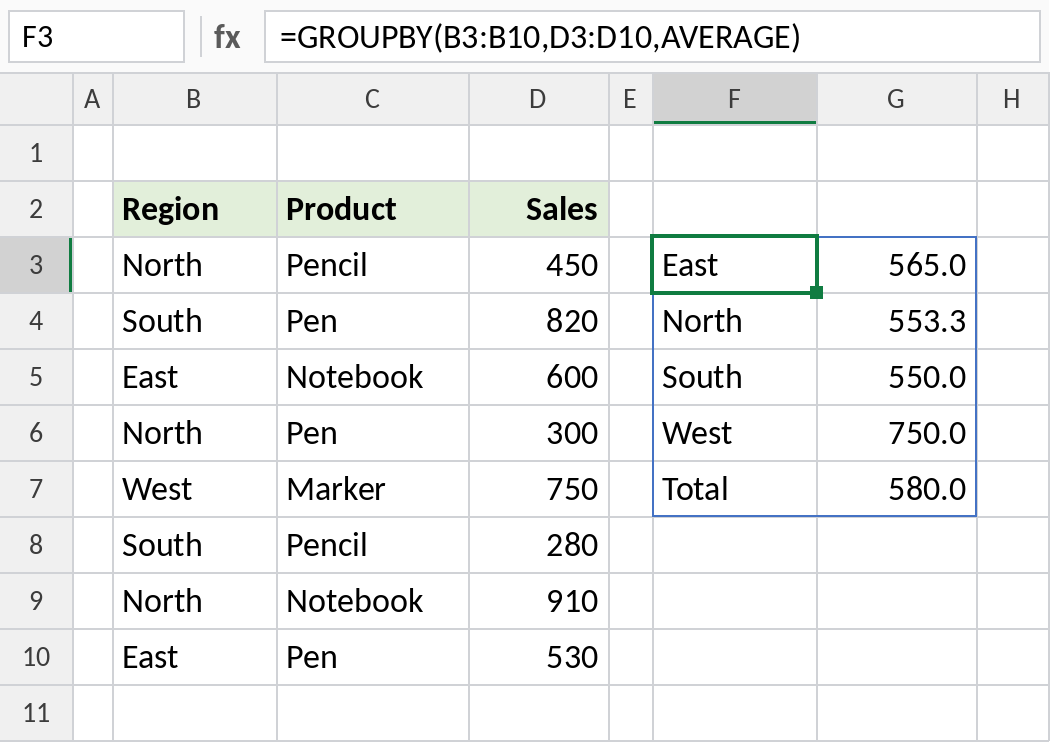Click the cell showing 553.3
This screenshot has height=742, width=1050.
[897, 321]
